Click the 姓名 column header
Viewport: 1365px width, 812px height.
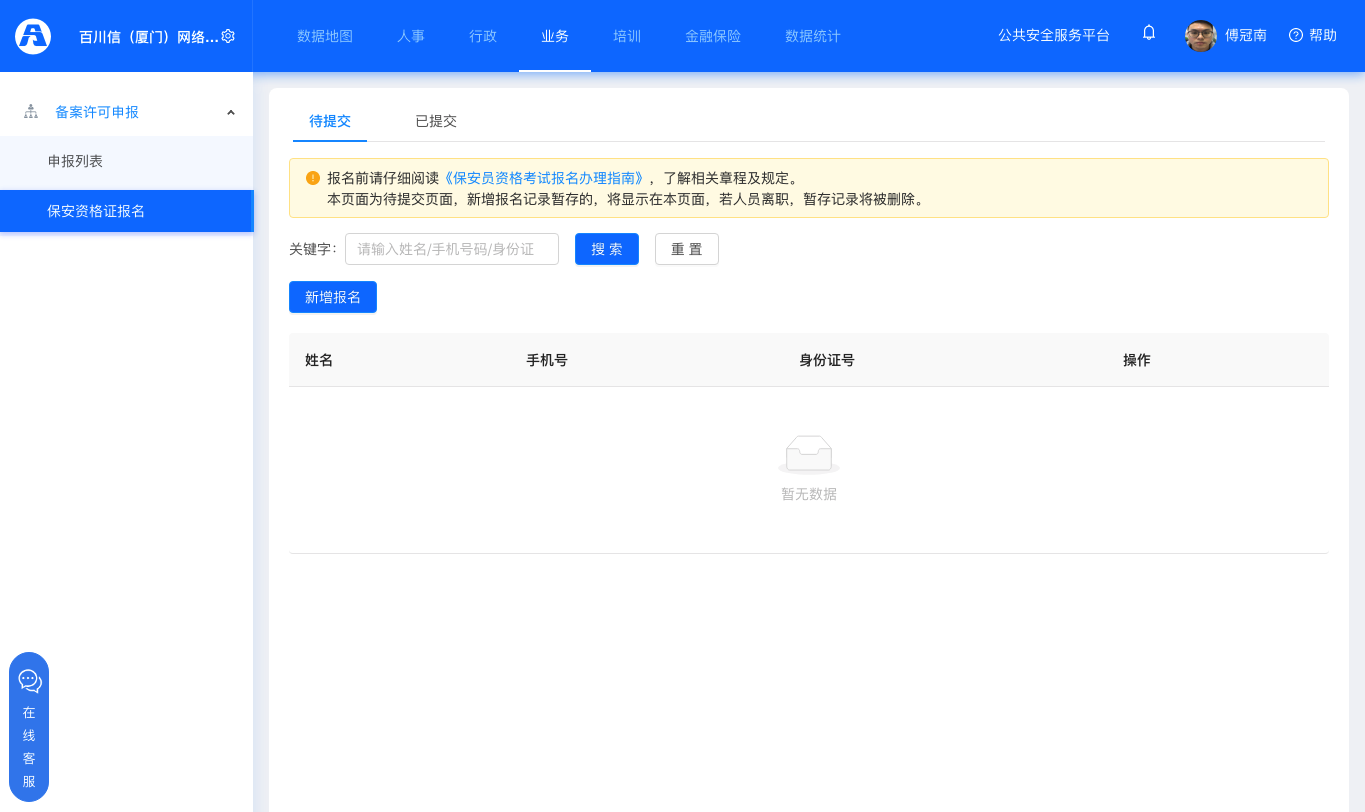(x=319, y=360)
